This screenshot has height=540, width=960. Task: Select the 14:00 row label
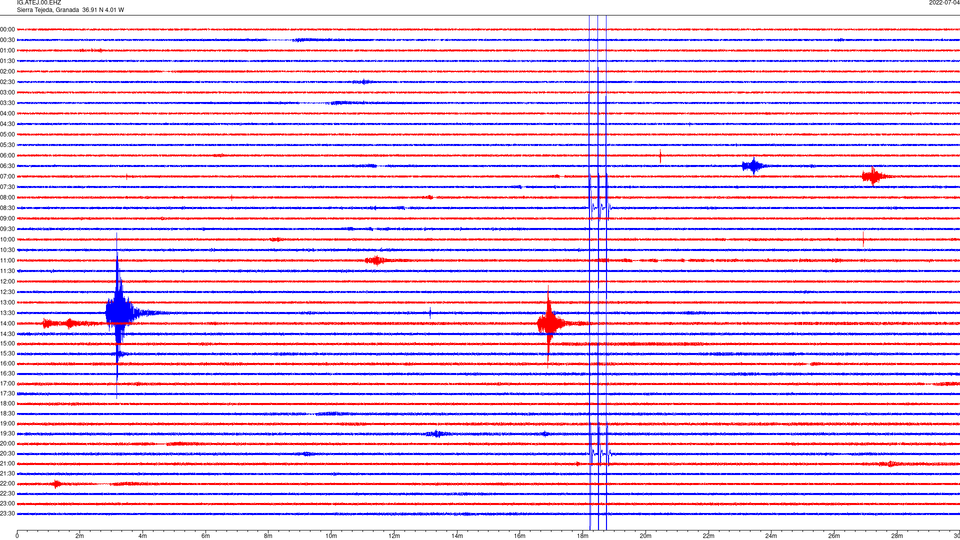7,324
